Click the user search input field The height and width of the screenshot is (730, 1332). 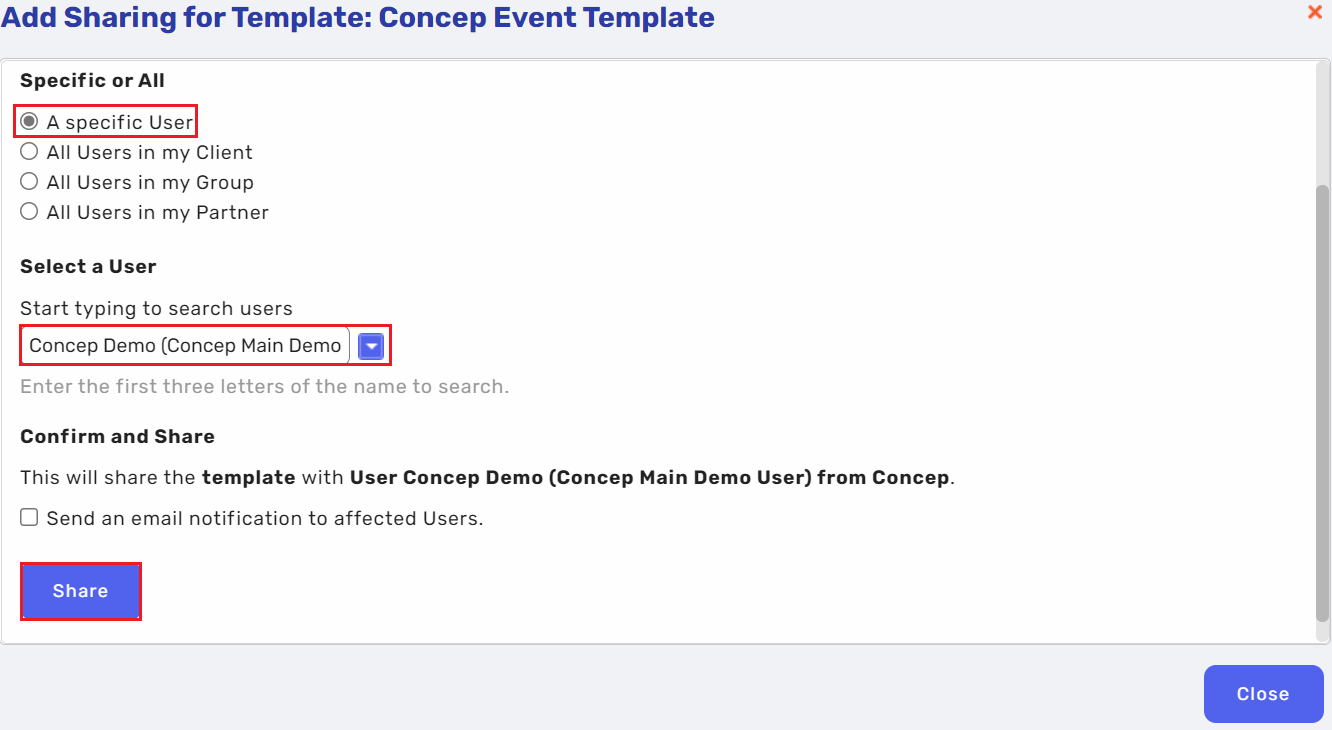[x=185, y=346]
